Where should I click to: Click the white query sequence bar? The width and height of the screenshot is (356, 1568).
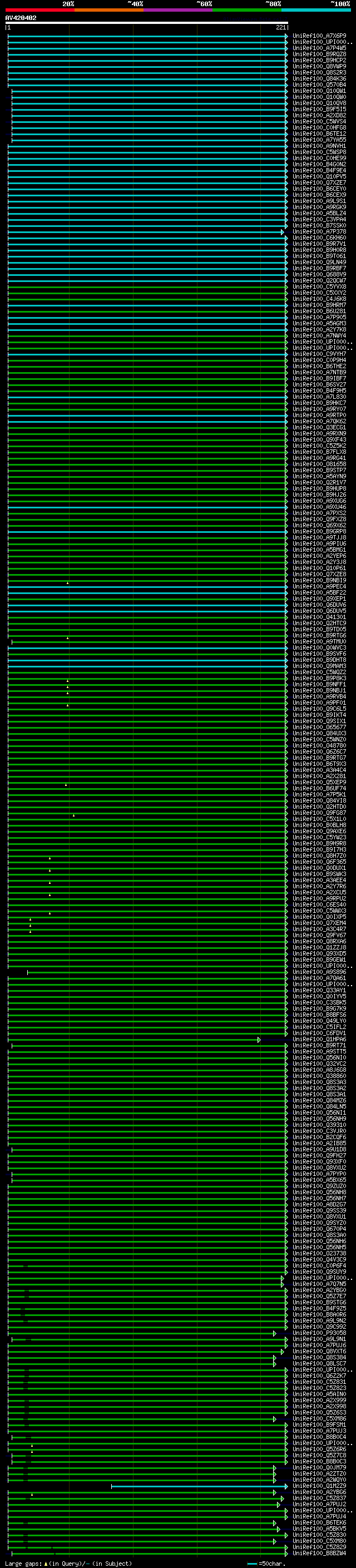[x=147, y=22]
